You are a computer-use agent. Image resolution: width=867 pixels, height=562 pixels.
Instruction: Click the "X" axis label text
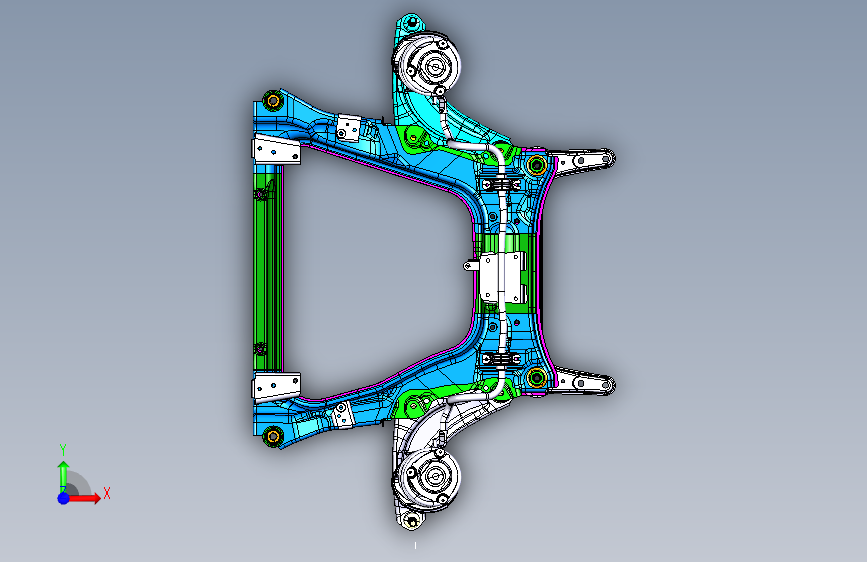(107, 493)
